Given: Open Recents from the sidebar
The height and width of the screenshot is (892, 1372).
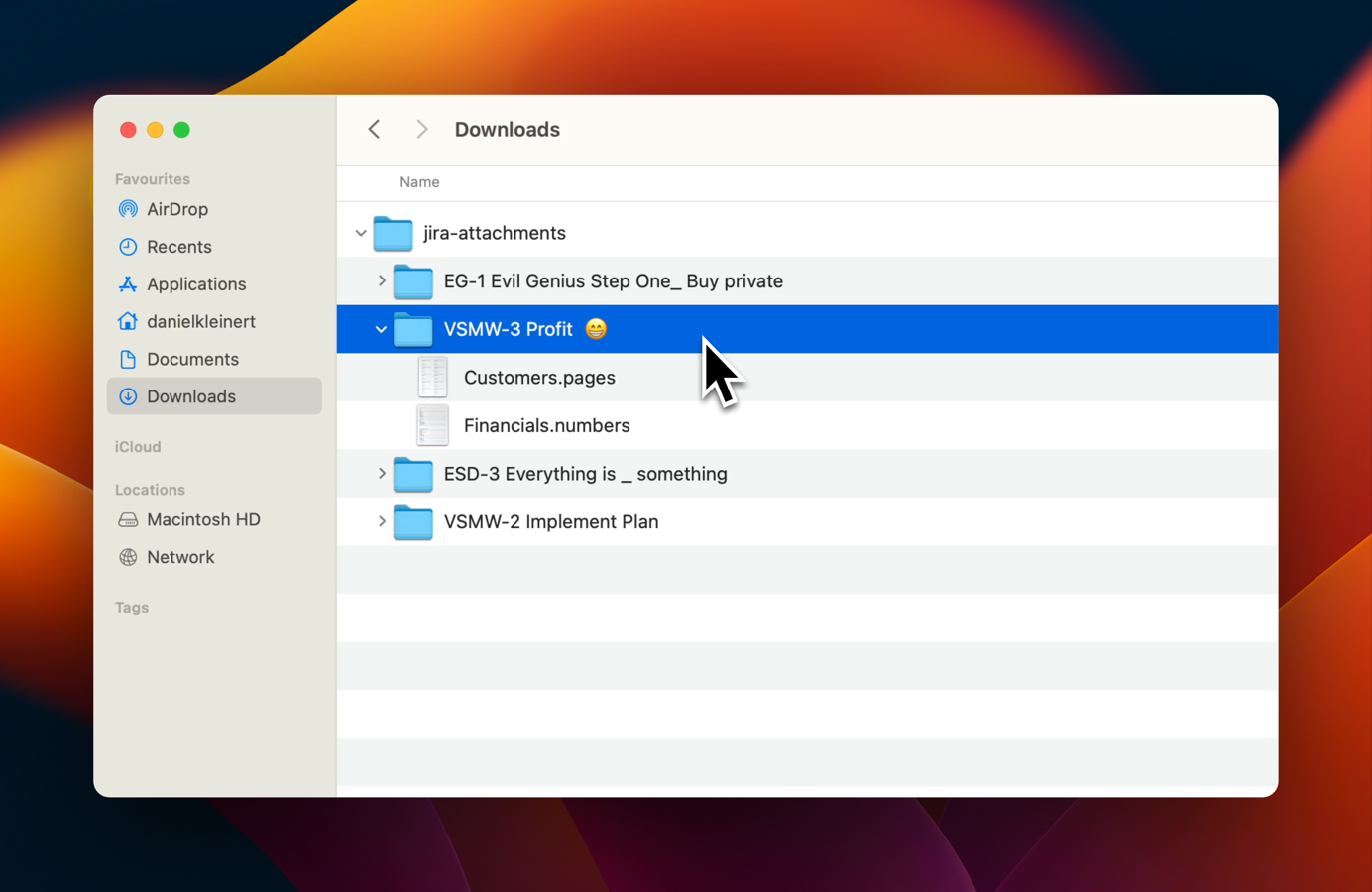Looking at the screenshot, I should tap(178, 247).
